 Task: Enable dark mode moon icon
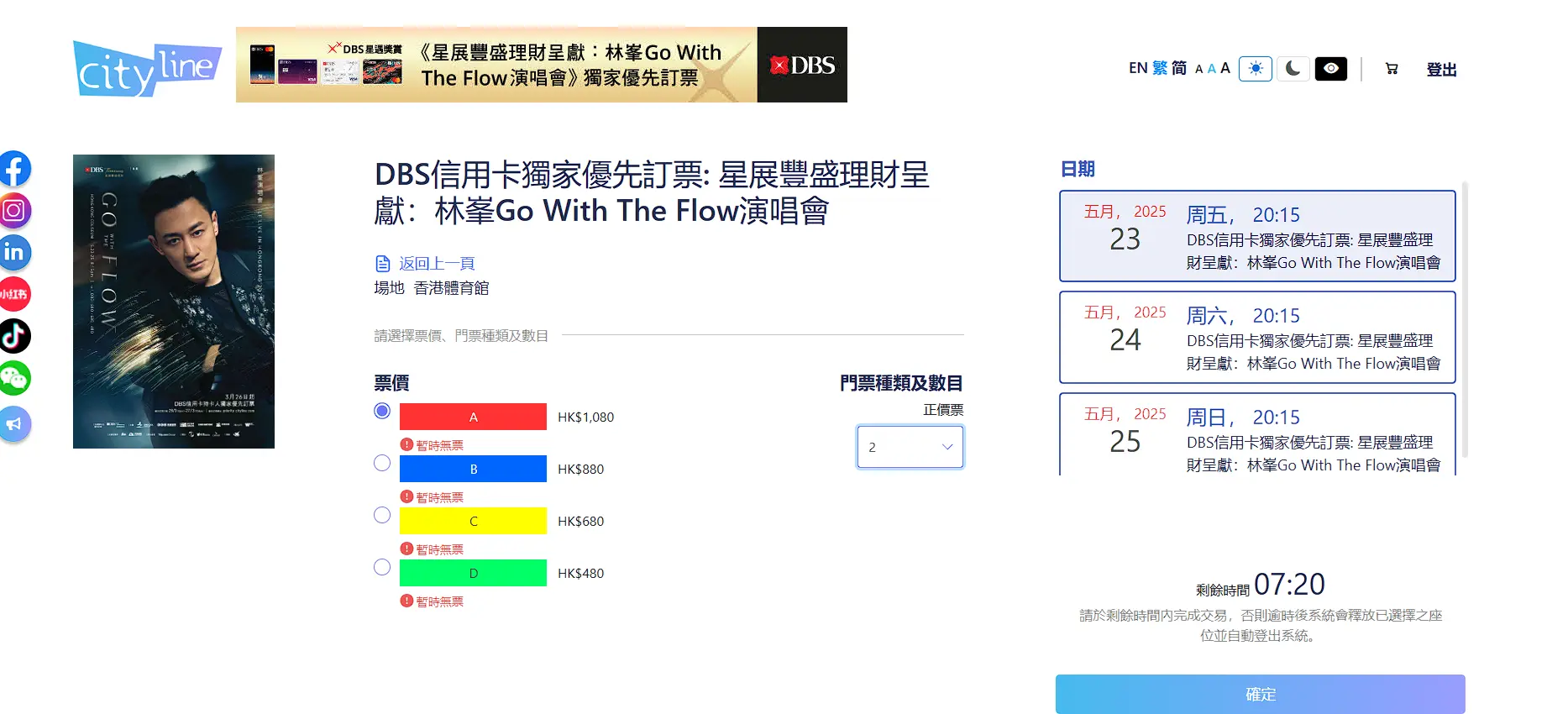pos(1293,69)
